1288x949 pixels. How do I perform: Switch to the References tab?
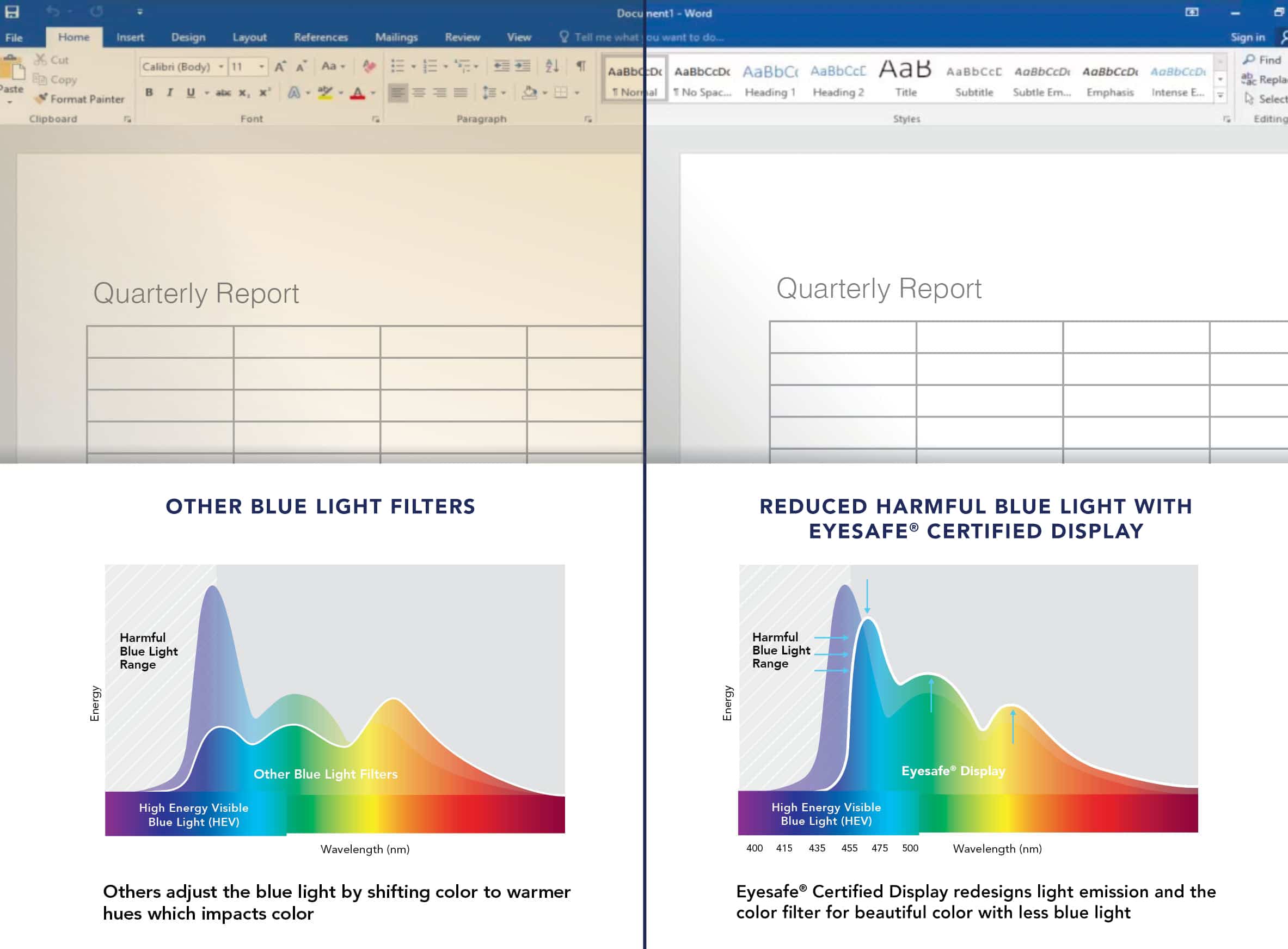[x=321, y=37]
